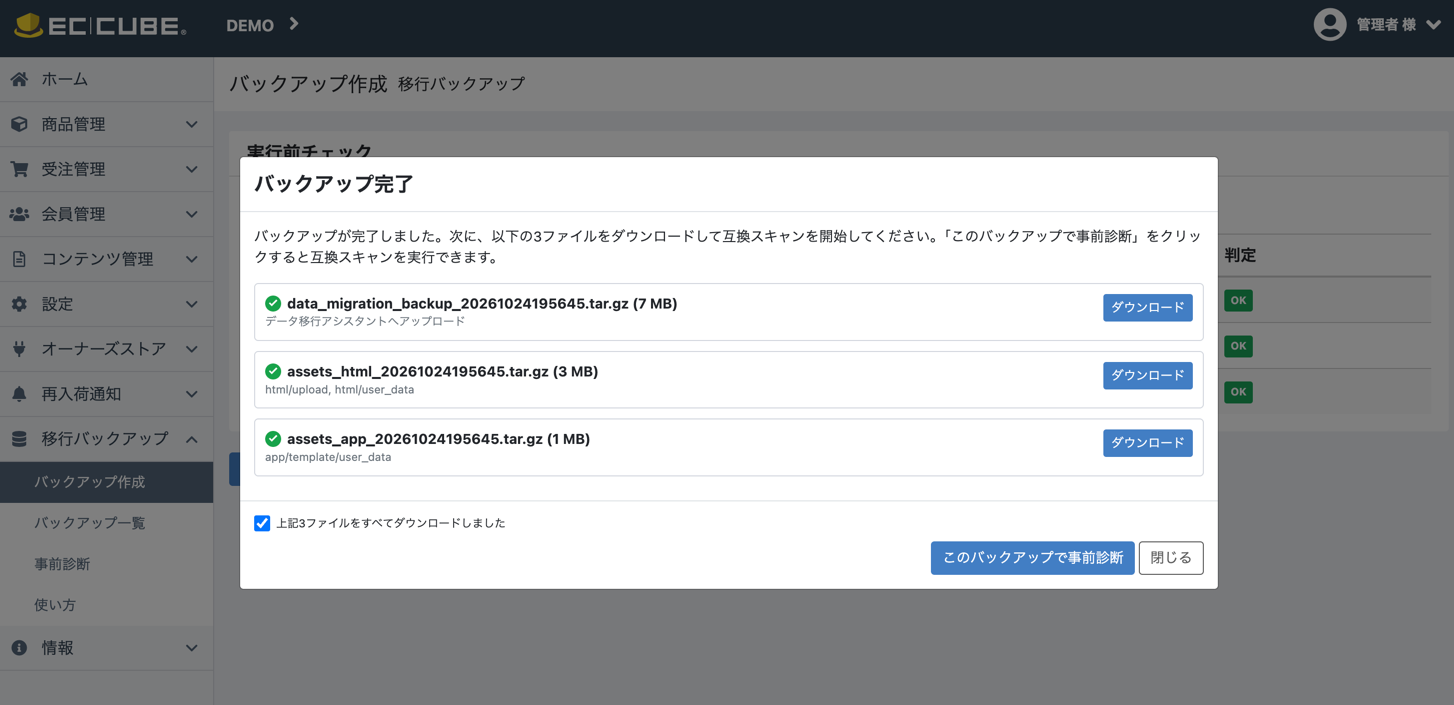Open the 管理者 様 dropdown arrow
Viewport: 1454px width, 705px height.
pyautogui.click(x=1433, y=25)
